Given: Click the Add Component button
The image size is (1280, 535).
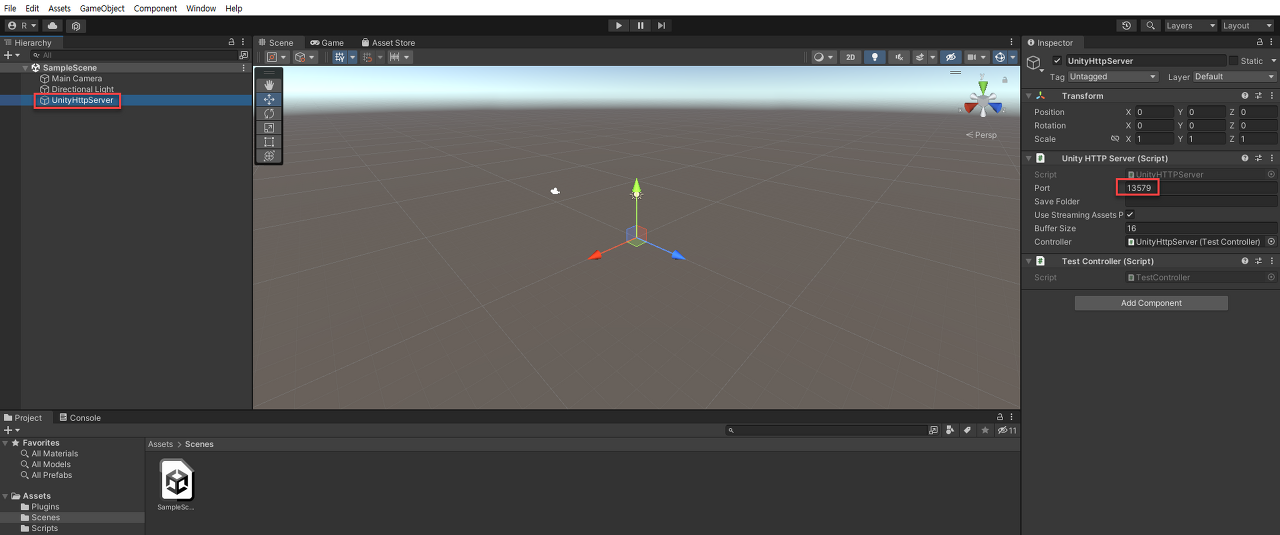Looking at the screenshot, I should [1151, 303].
